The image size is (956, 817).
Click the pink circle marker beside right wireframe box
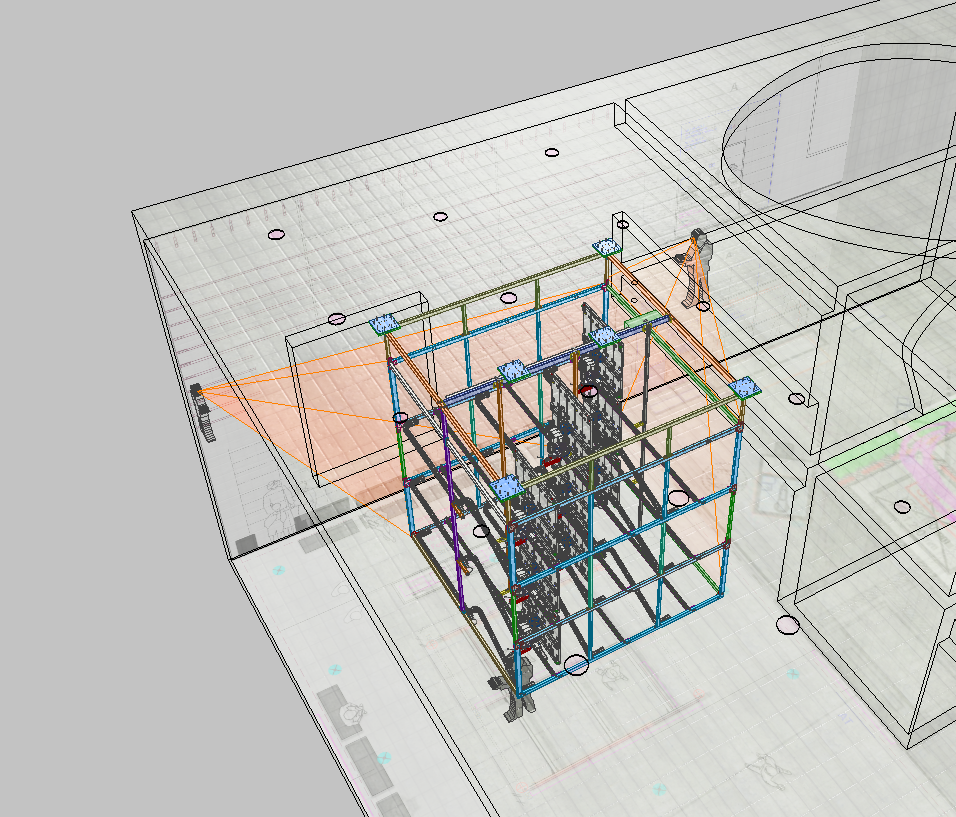click(787, 626)
